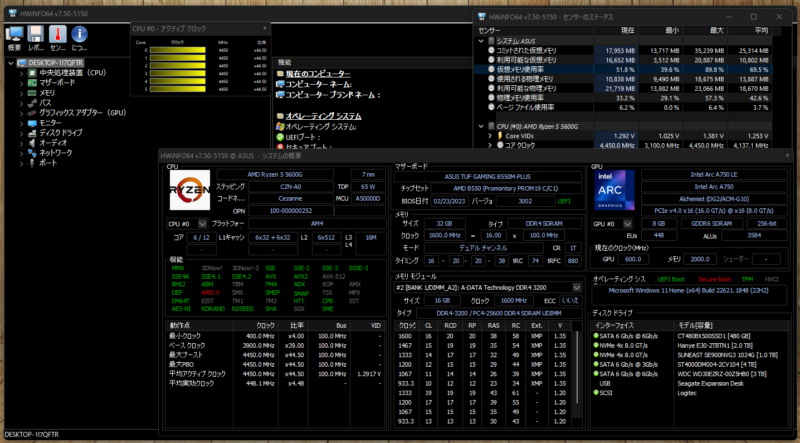Click the ネットワーク network icon

tap(32, 153)
